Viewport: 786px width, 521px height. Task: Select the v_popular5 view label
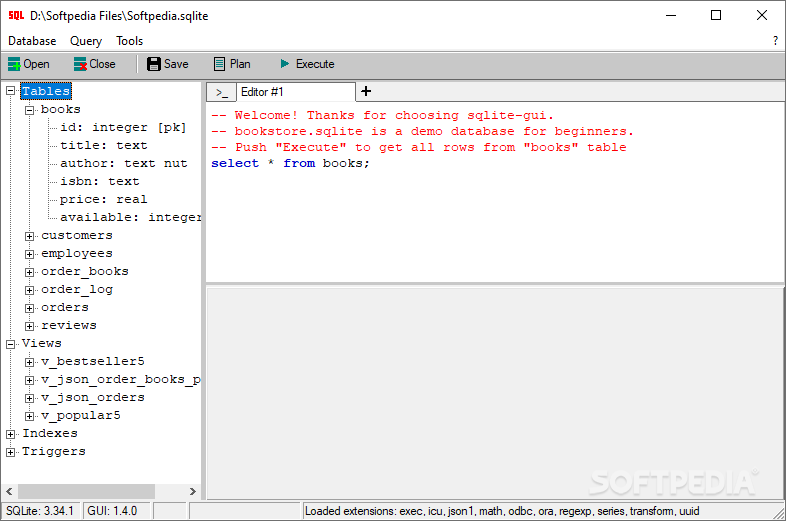coord(81,416)
